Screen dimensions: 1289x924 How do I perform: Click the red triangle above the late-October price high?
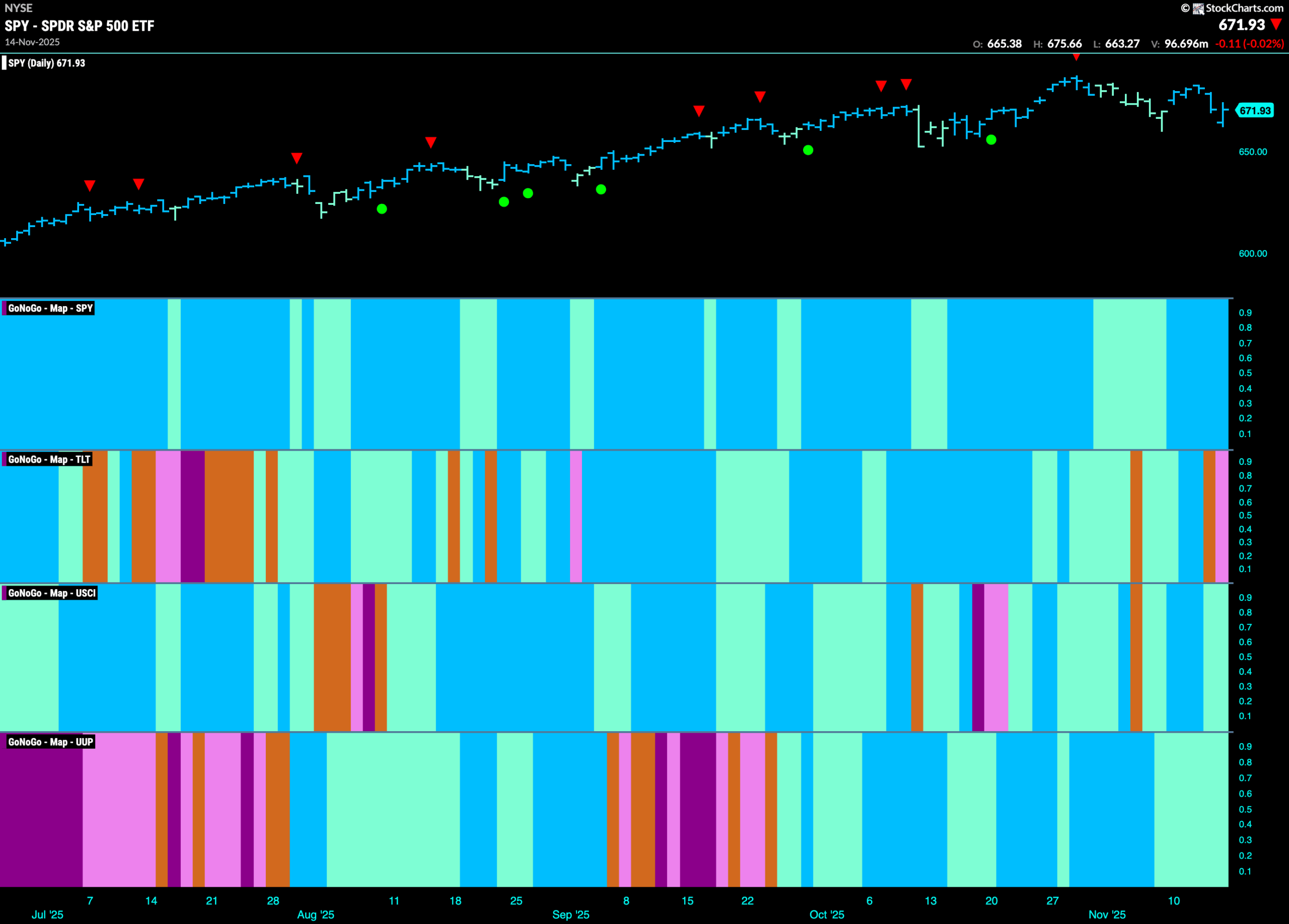pyautogui.click(x=1077, y=57)
